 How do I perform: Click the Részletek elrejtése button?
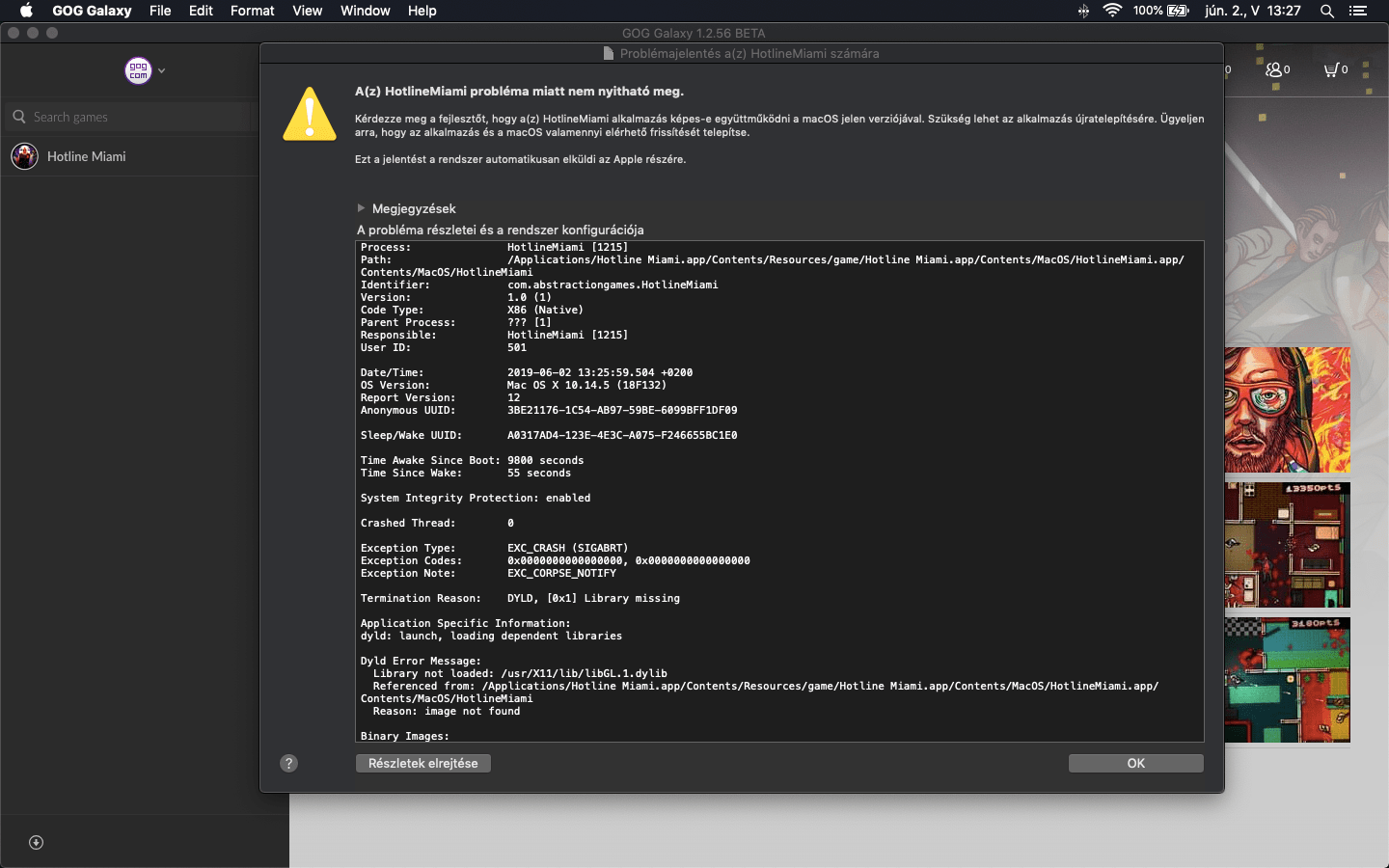tap(423, 763)
